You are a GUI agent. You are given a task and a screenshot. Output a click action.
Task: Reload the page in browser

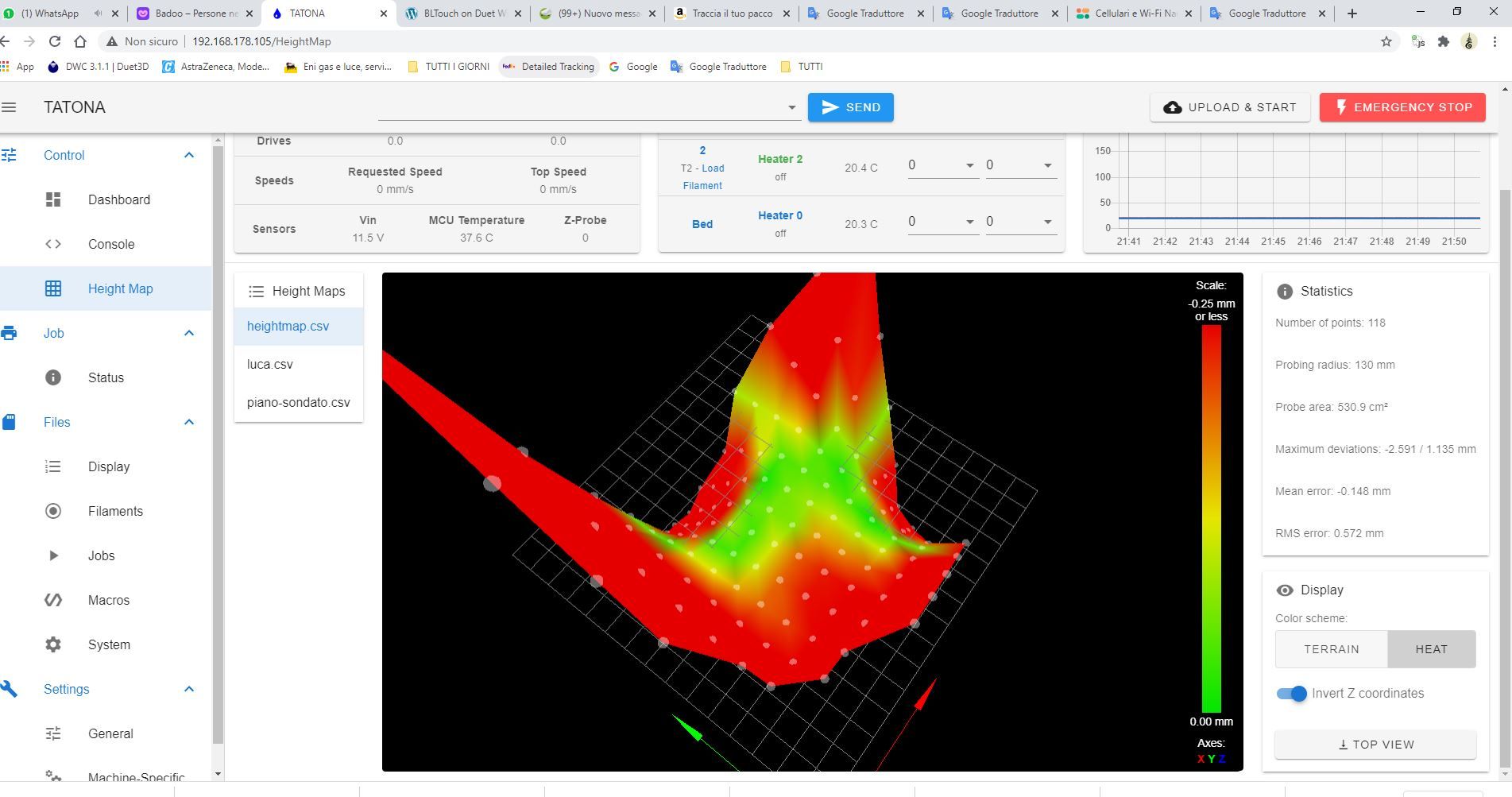[55, 41]
